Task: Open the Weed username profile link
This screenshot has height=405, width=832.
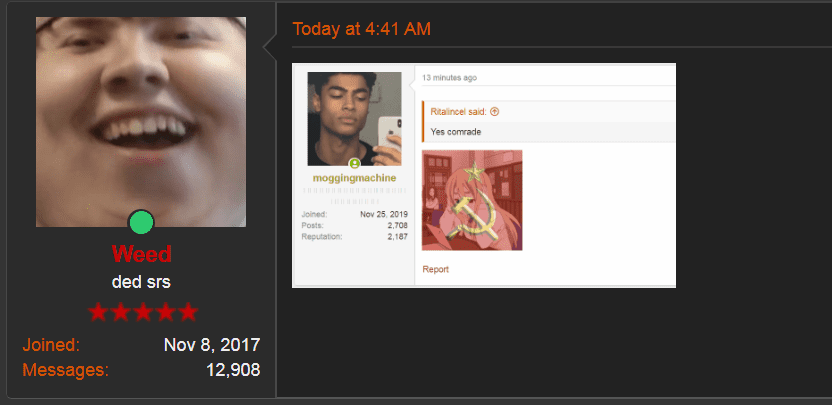Action: pos(142,254)
